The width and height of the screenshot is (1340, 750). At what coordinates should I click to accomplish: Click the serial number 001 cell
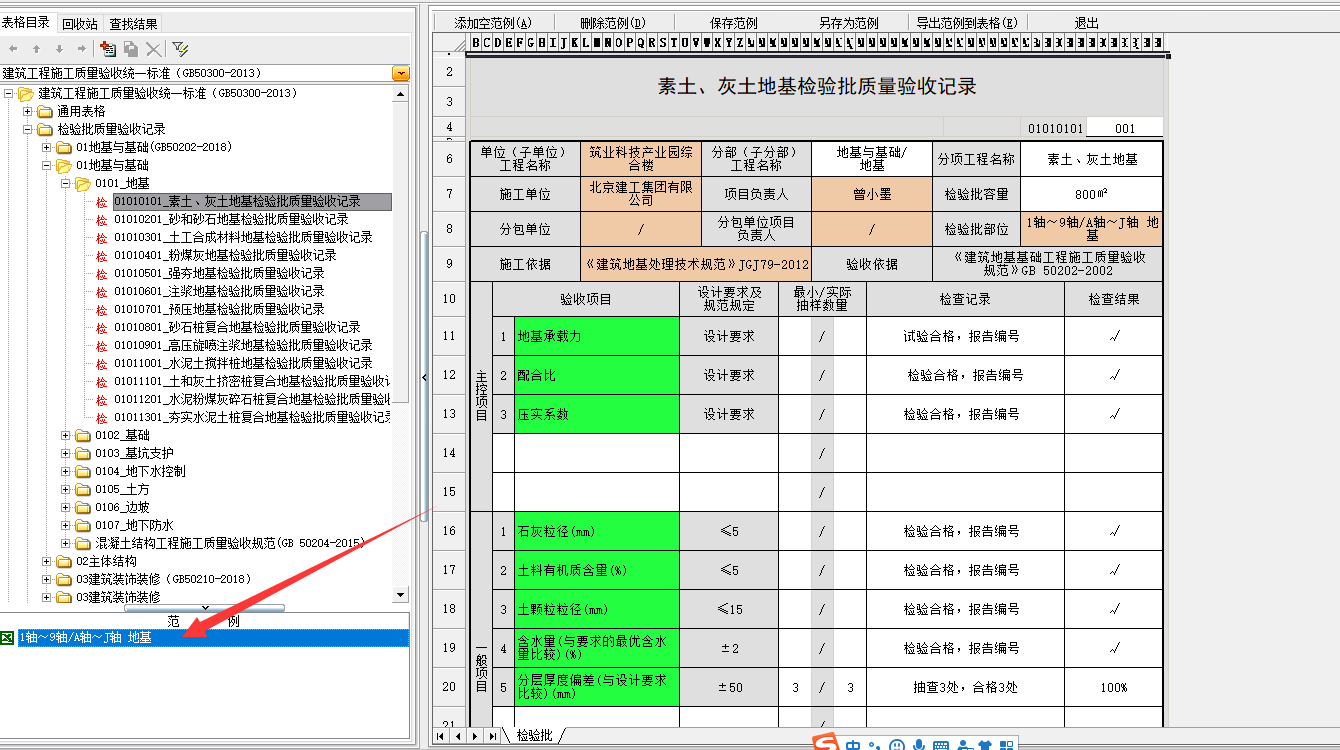(x=1125, y=128)
